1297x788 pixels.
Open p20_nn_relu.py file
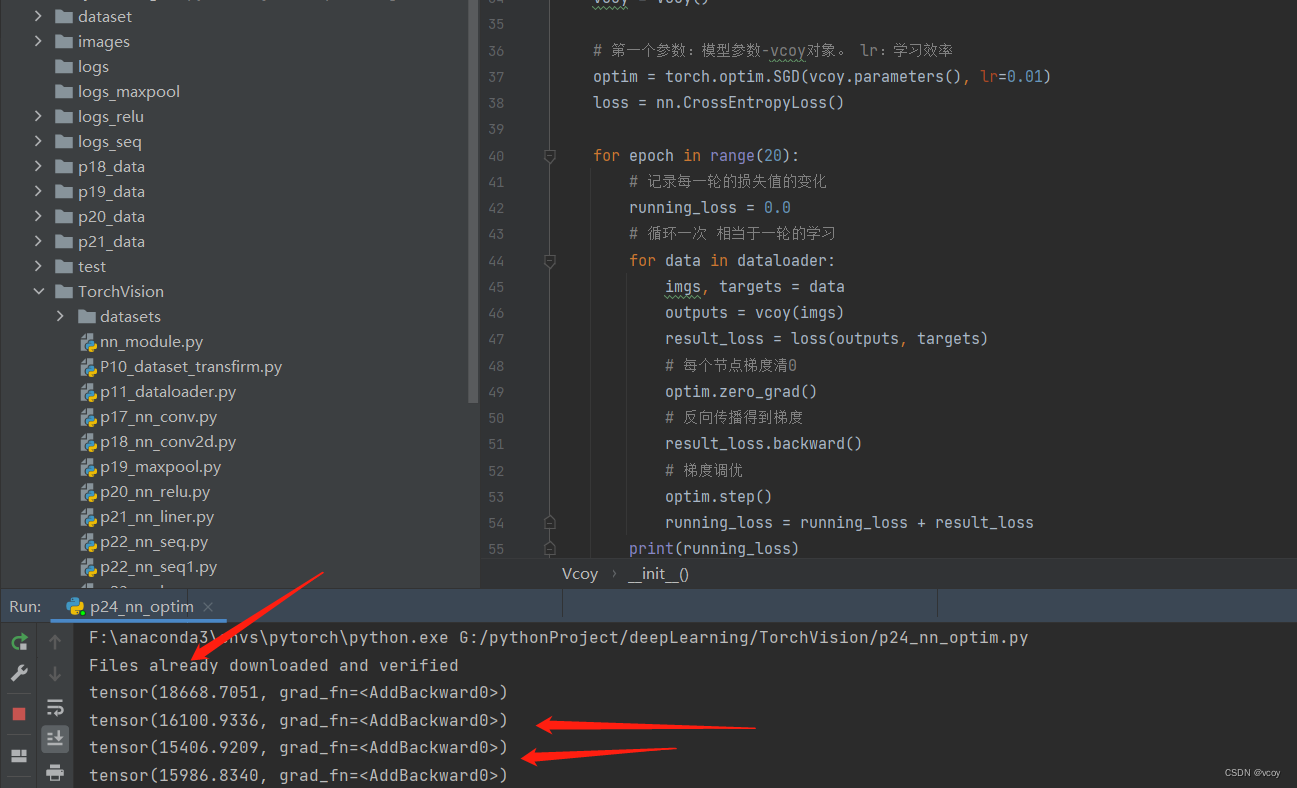pos(155,491)
